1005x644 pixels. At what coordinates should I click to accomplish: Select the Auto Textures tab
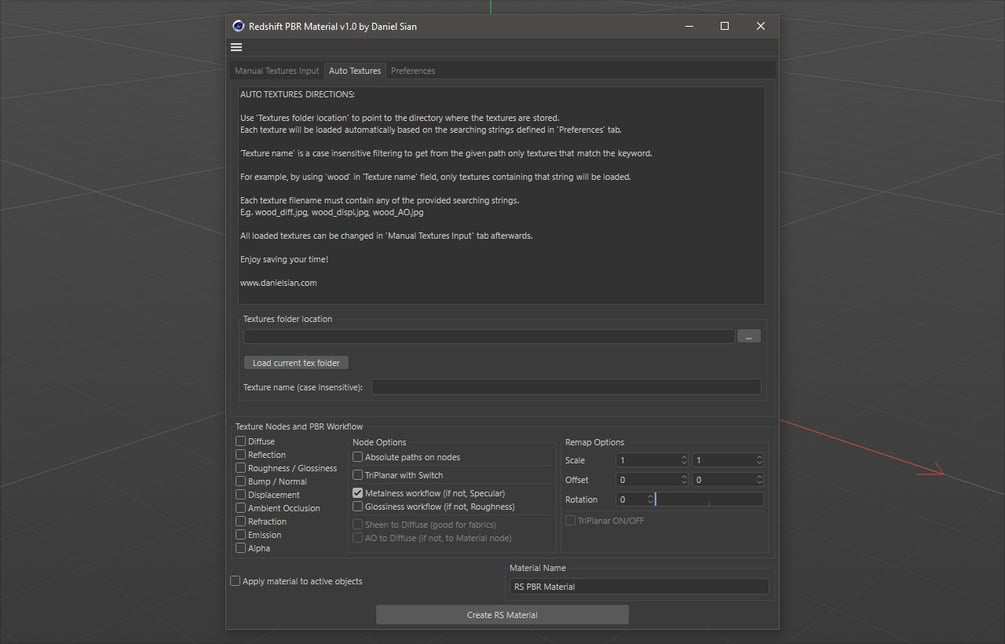tap(354, 71)
